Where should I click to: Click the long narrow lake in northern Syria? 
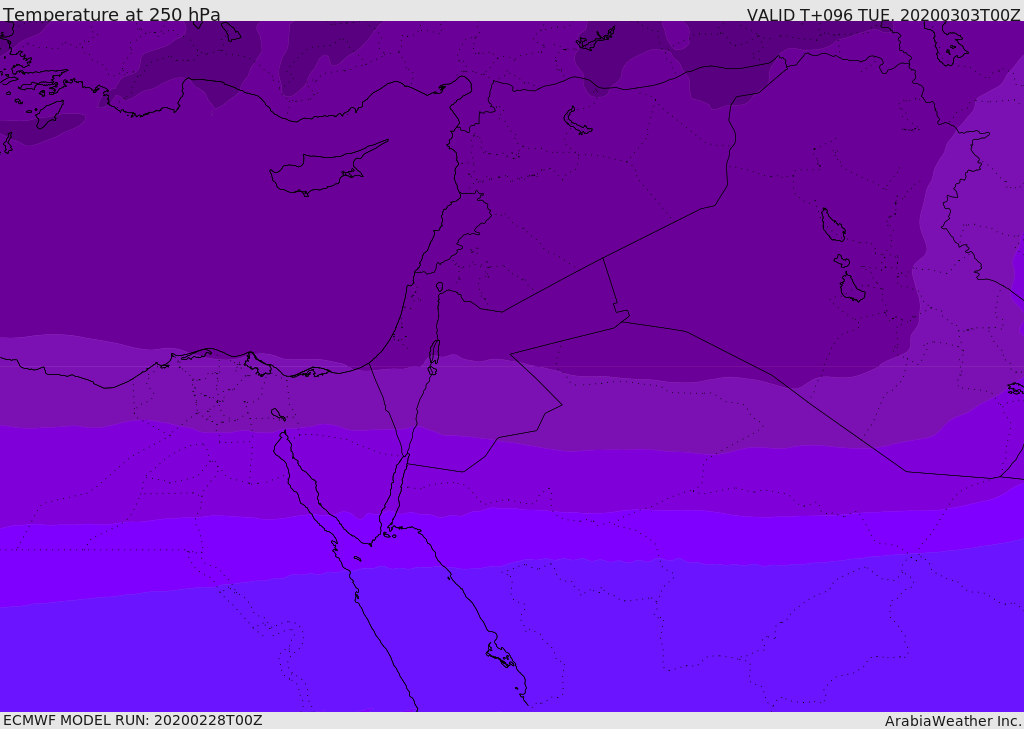(x=577, y=121)
